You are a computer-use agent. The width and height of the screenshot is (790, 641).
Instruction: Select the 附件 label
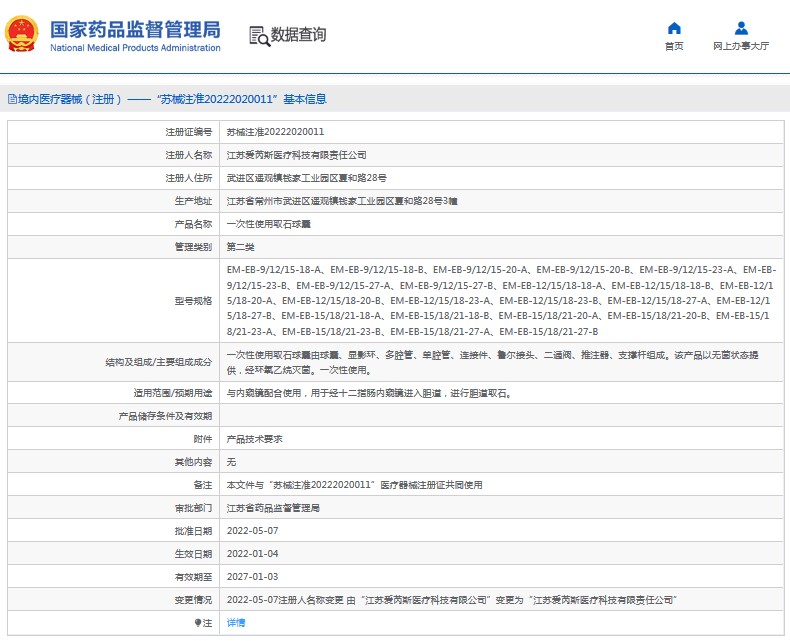[x=203, y=439]
